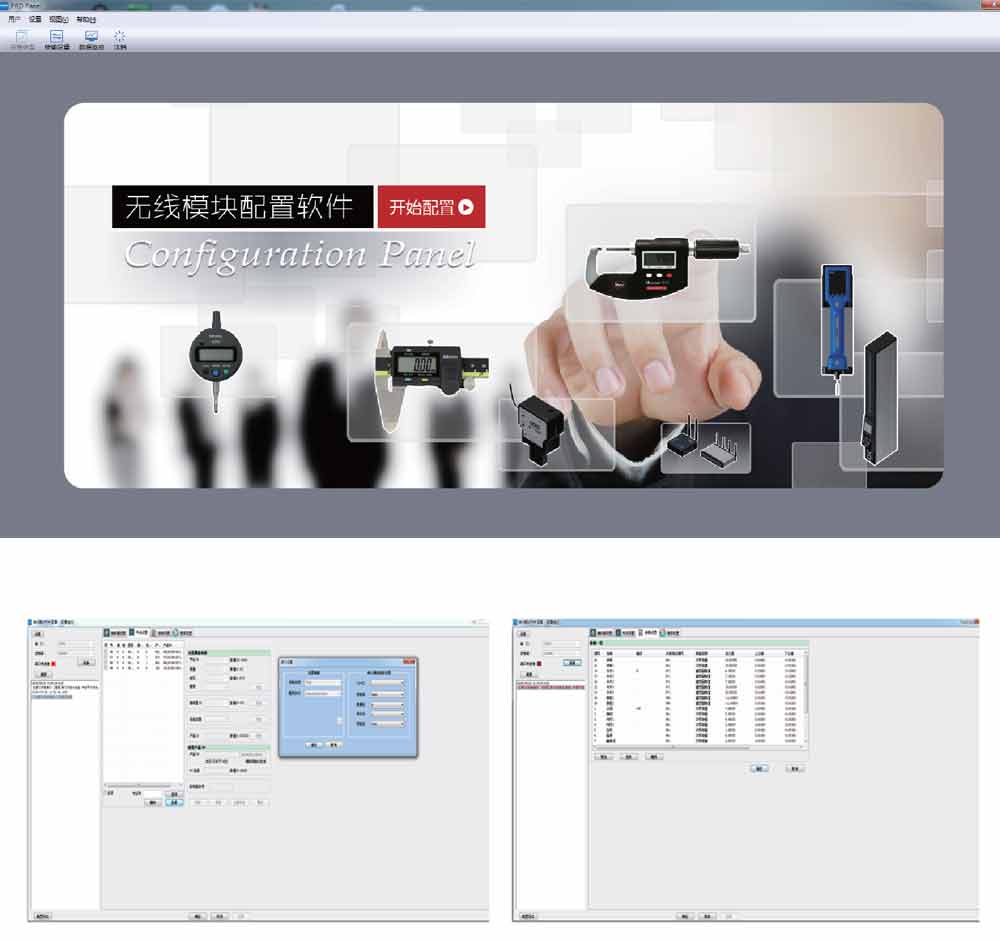Open the 用户 menu
This screenshot has width=1000, height=942.
pyautogui.click(x=14, y=19)
